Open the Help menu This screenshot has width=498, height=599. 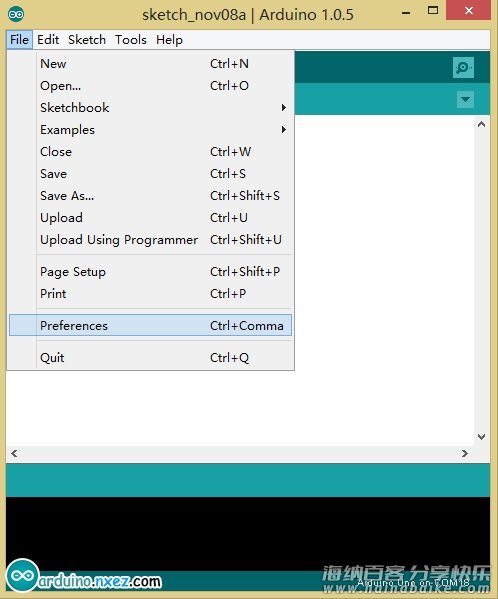click(170, 40)
